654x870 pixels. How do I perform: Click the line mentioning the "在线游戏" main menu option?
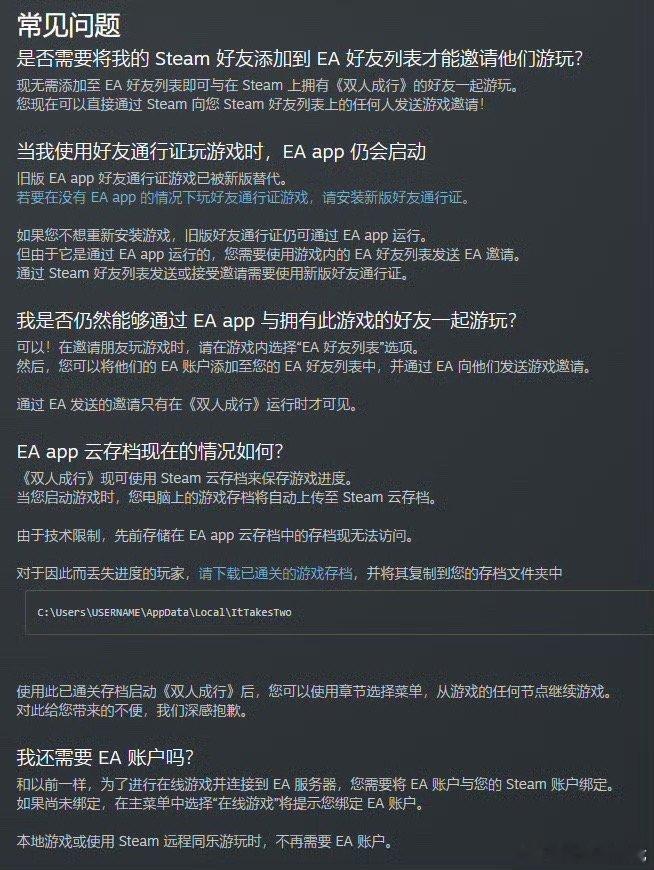coord(221,803)
